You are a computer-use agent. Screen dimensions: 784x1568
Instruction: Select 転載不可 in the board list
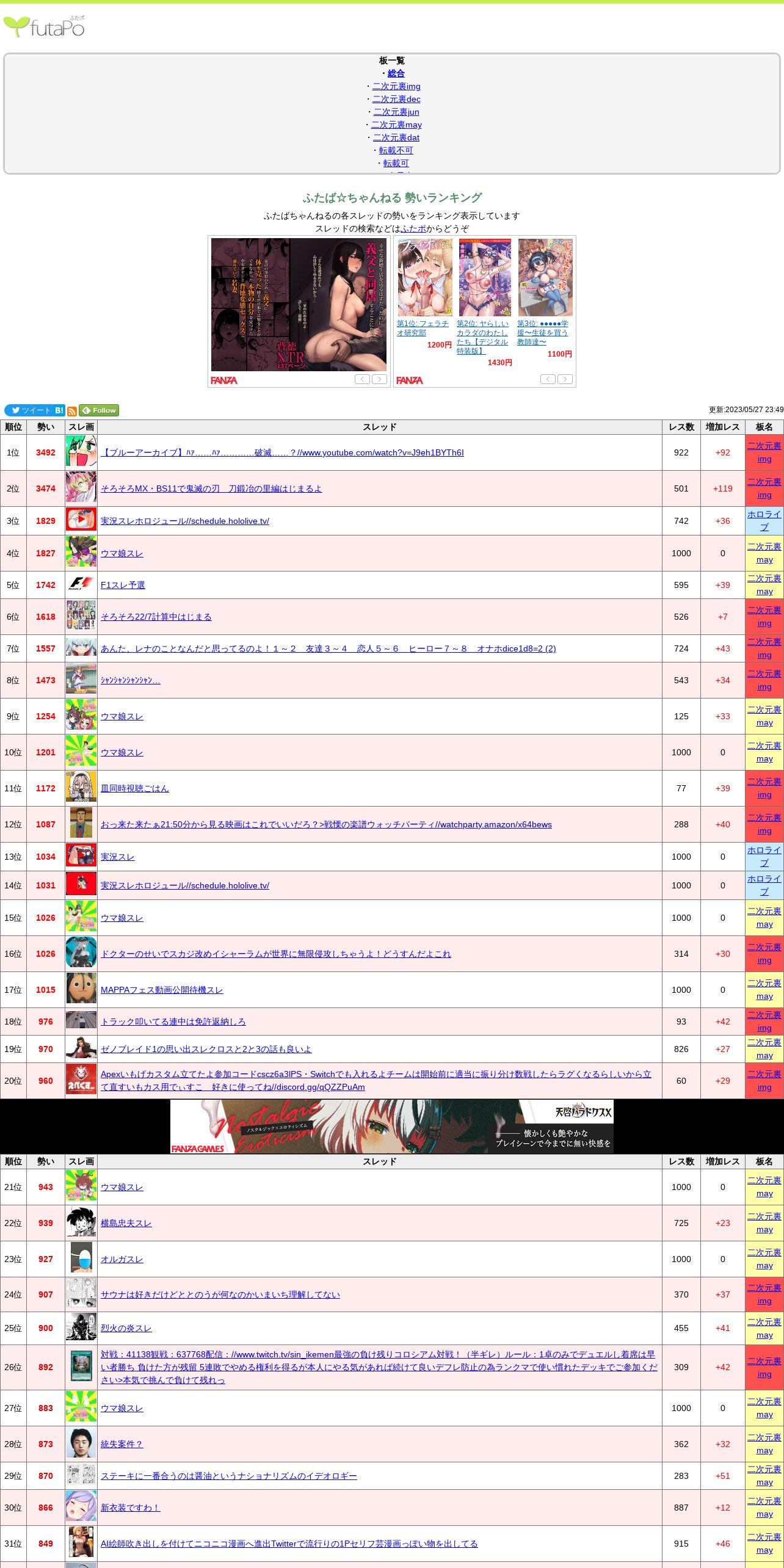tap(396, 150)
